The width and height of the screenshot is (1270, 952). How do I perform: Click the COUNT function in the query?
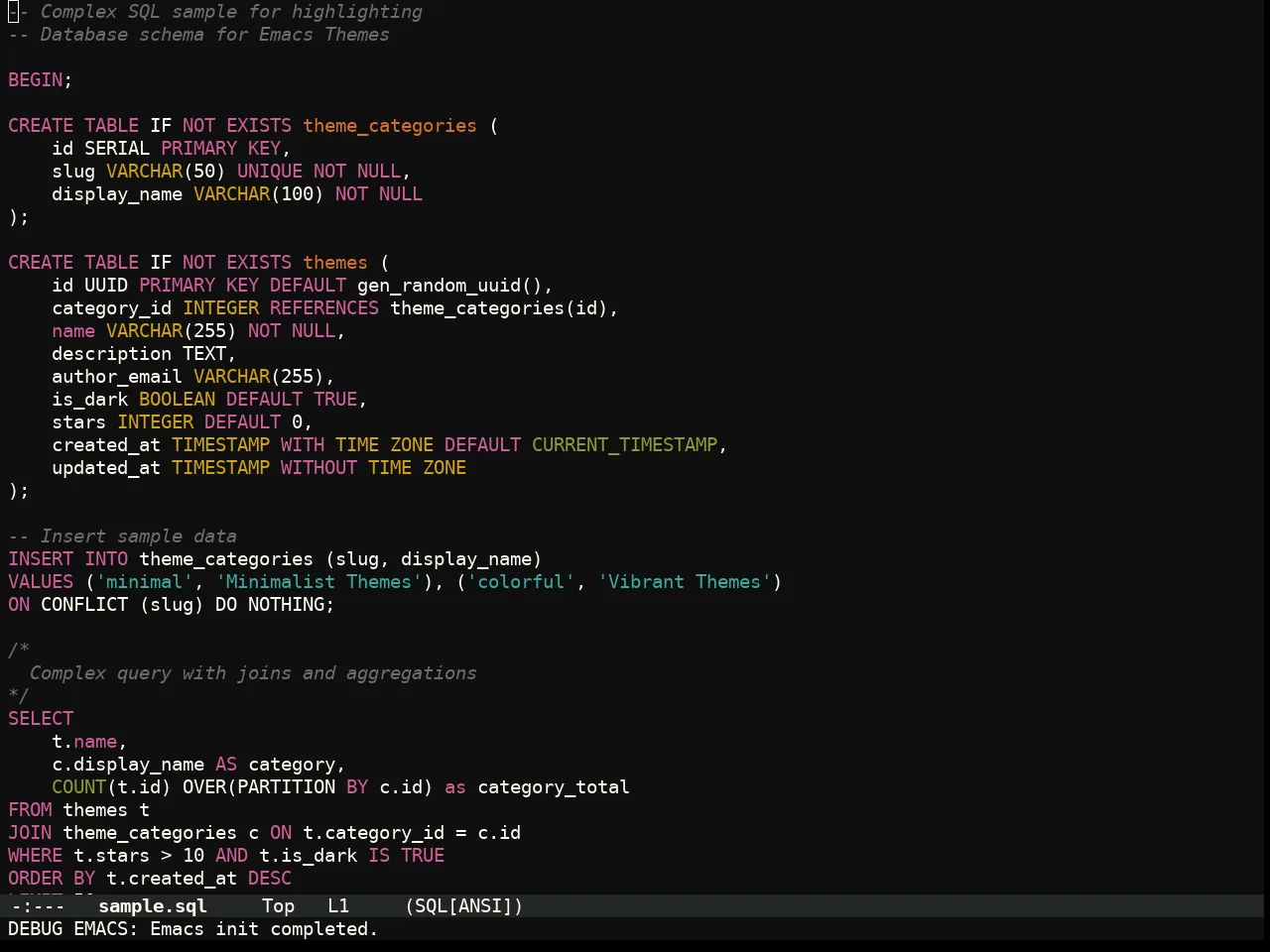[79, 787]
